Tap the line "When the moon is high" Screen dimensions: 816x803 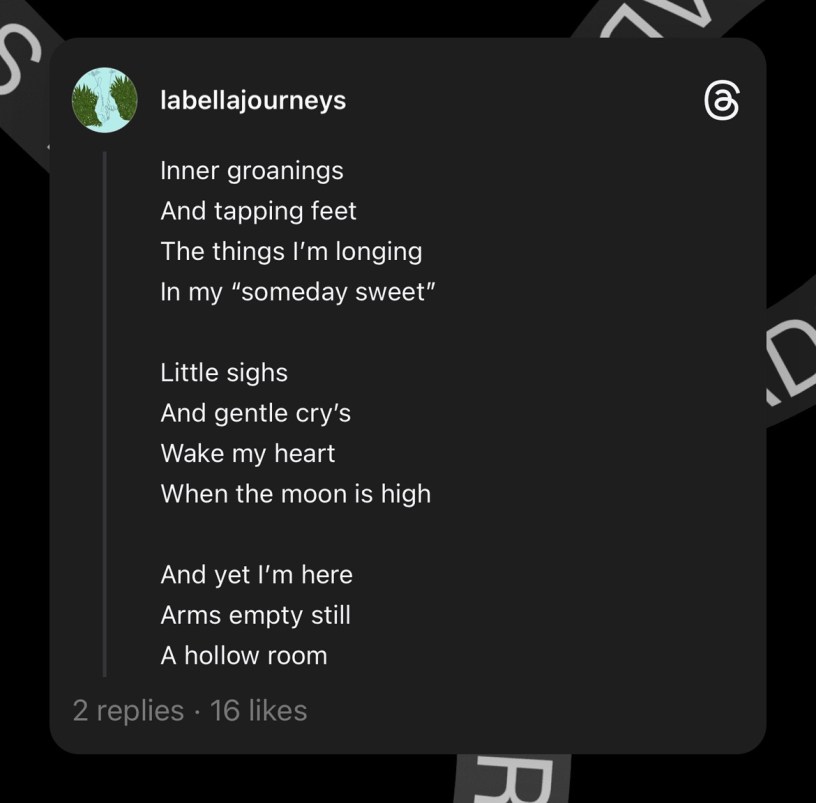point(295,494)
